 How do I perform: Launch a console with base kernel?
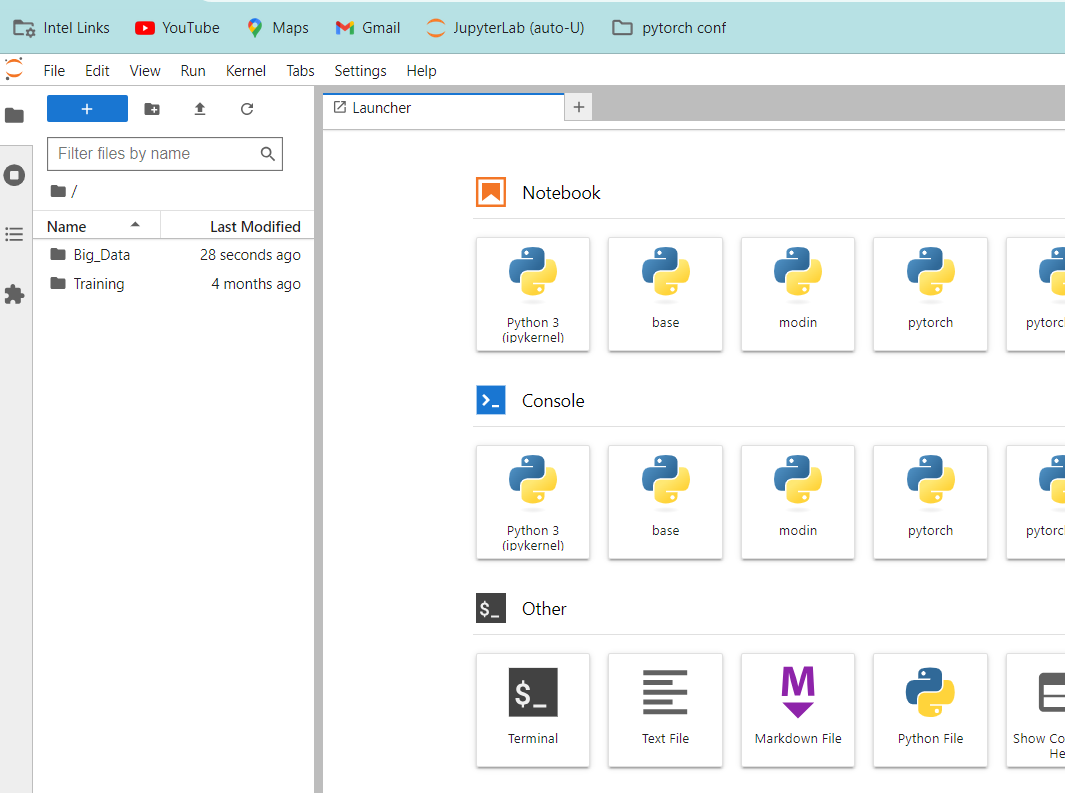665,502
